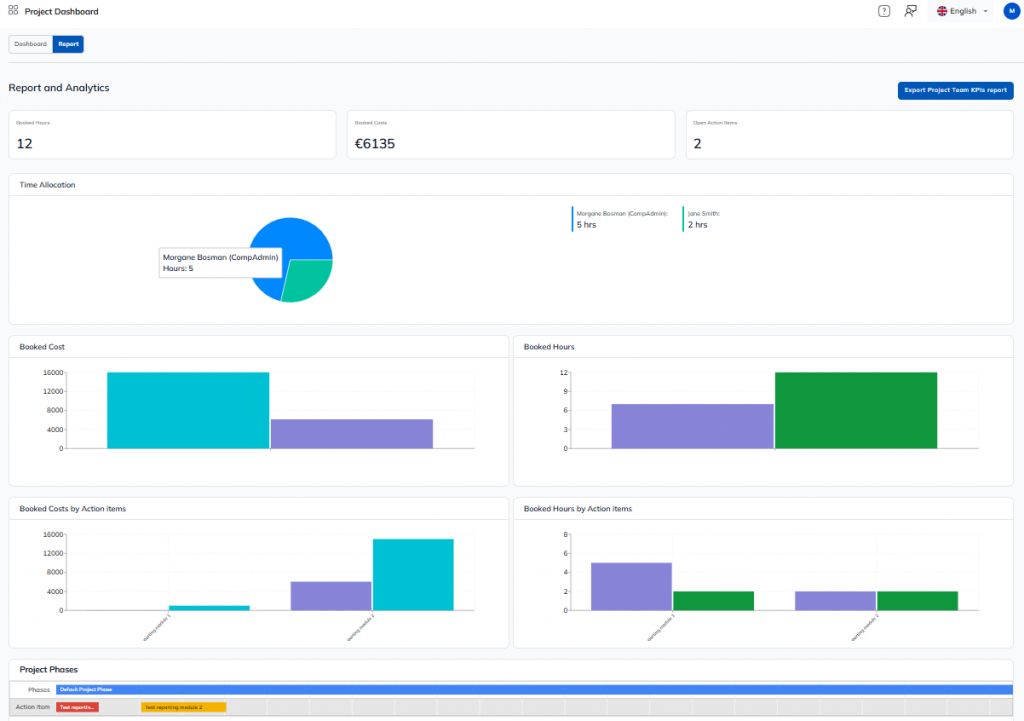
Task: Switch to the Dashboard tab
Action: pos(30,44)
